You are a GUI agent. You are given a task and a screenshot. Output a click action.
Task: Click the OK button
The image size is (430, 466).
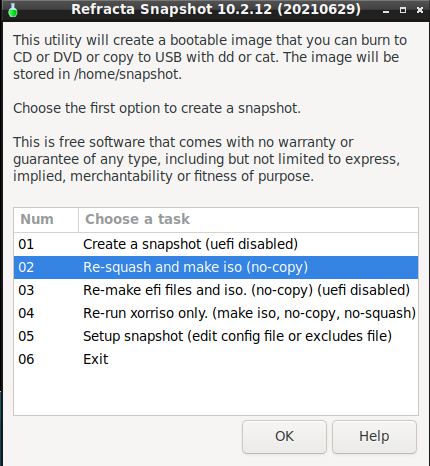[x=284, y=437]
